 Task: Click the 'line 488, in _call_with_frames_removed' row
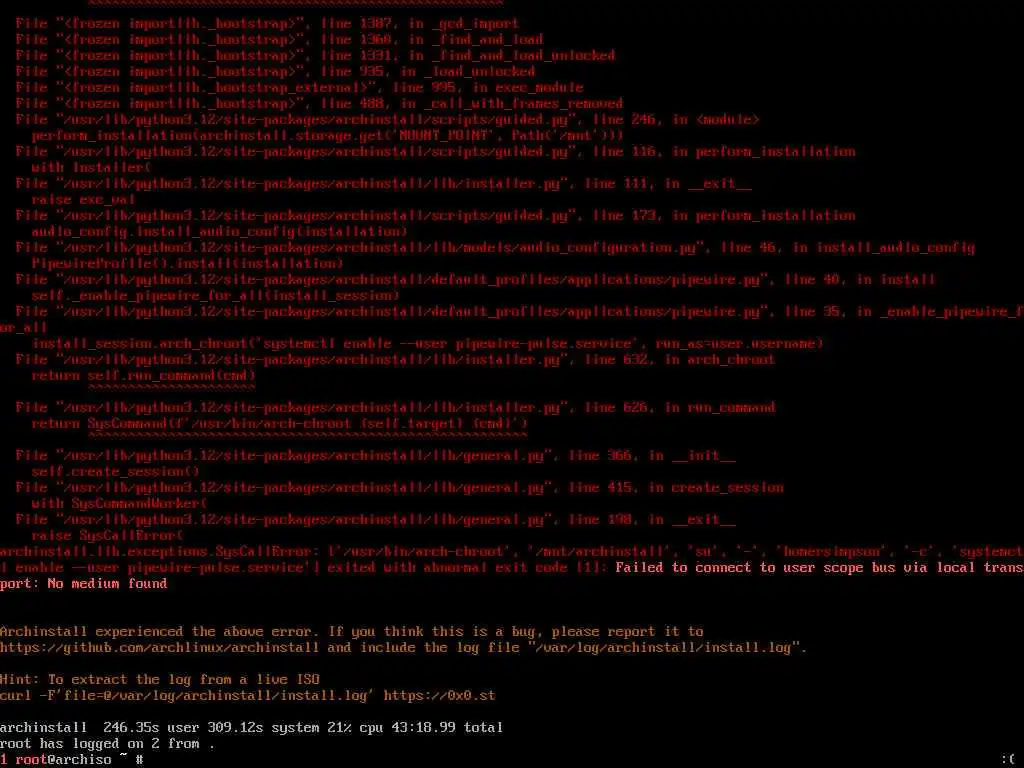pyautogui.click(x=319, y=104)
